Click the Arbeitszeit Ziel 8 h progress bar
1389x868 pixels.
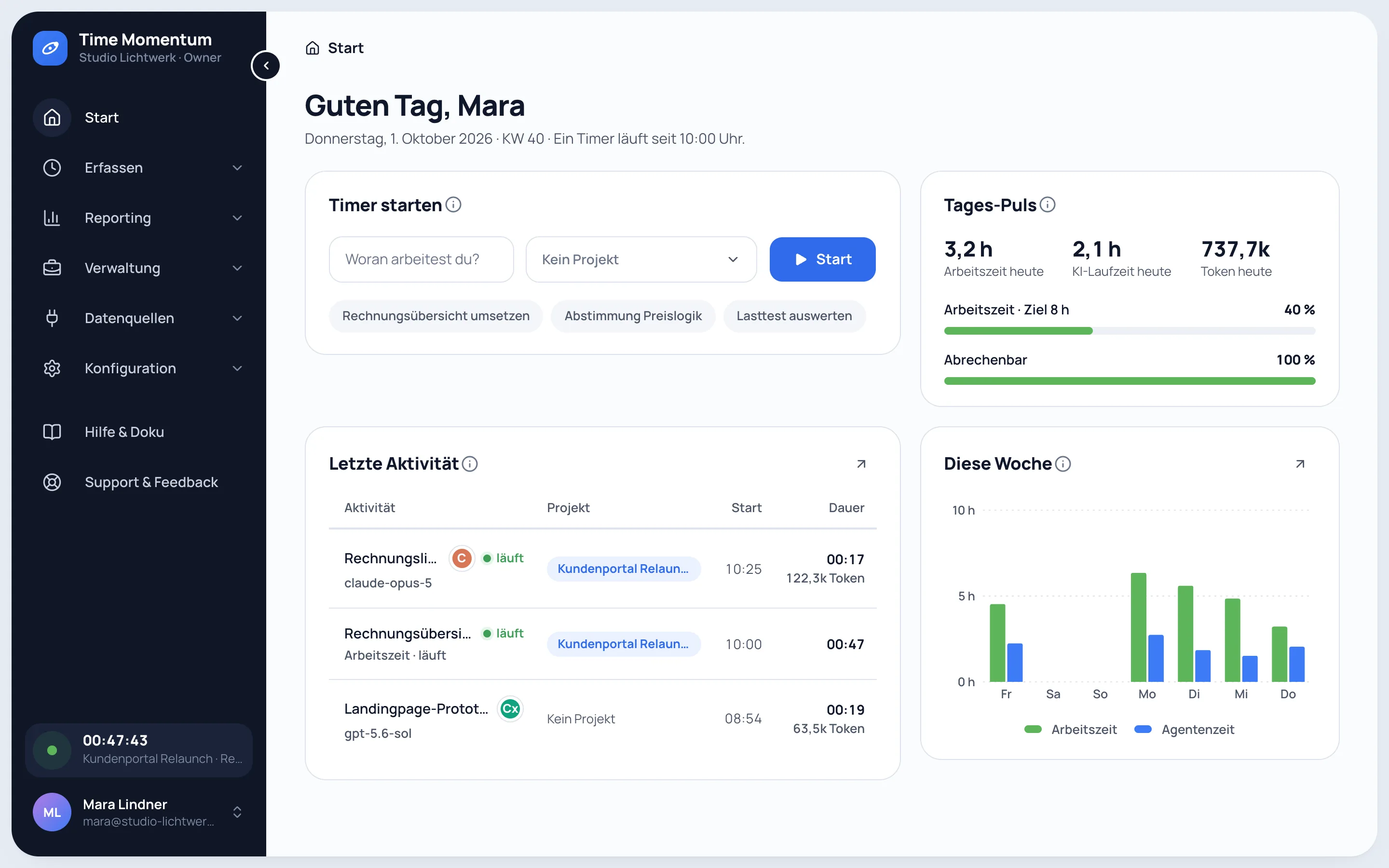coord(1130,331)
